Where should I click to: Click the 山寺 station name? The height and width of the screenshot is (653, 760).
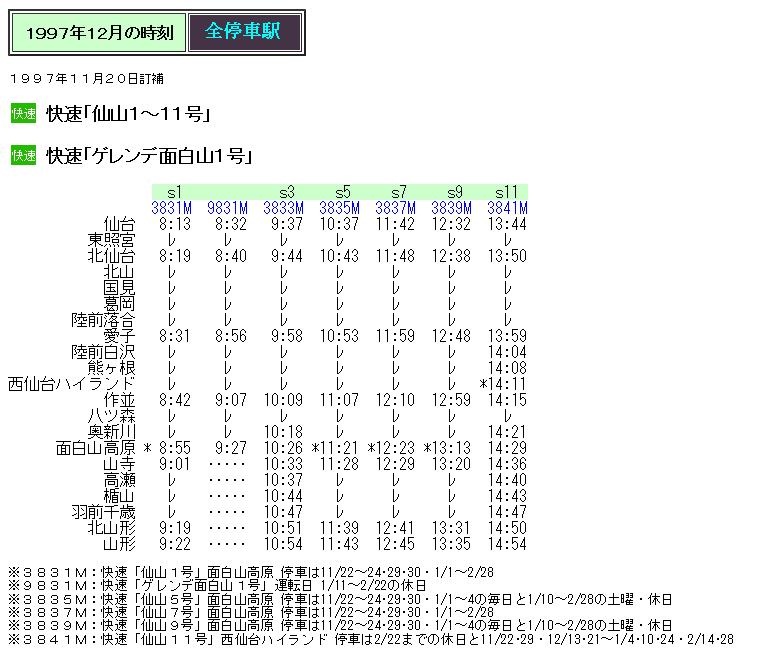119,464
